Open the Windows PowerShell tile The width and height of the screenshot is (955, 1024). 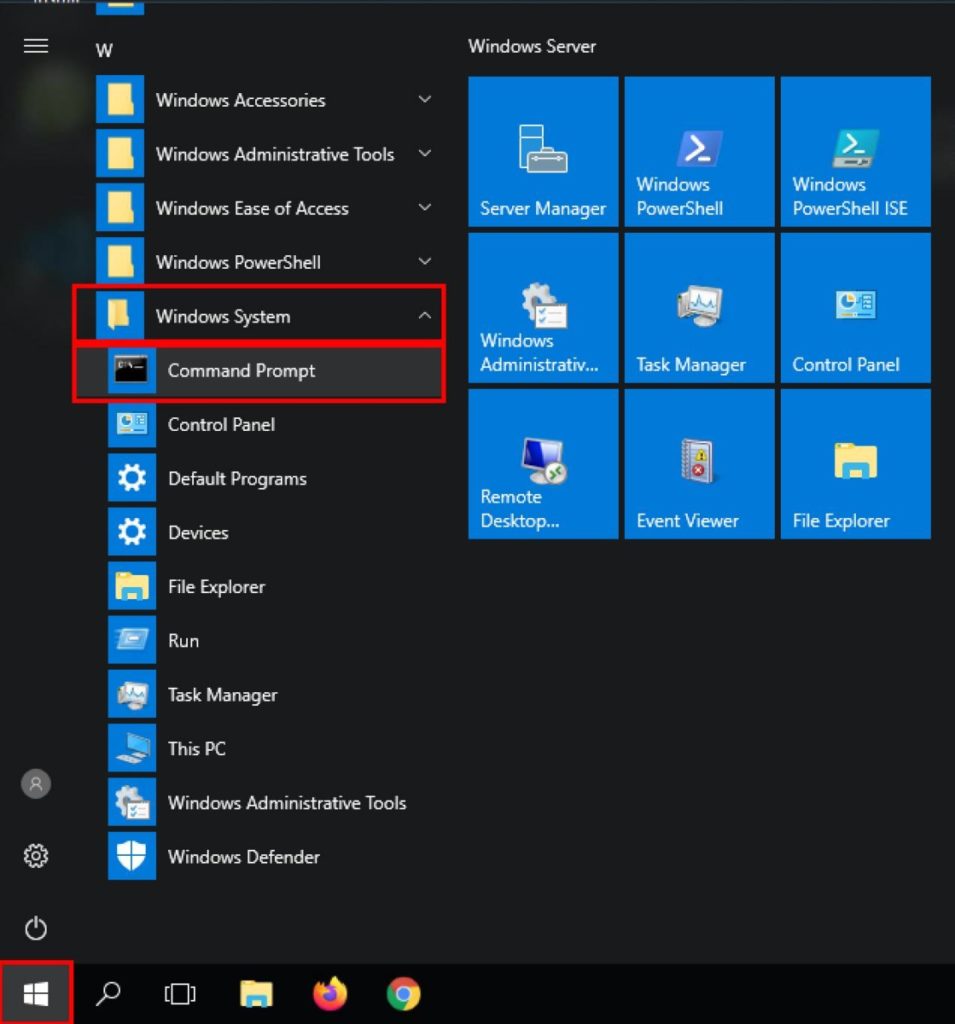tap(699, 150)
